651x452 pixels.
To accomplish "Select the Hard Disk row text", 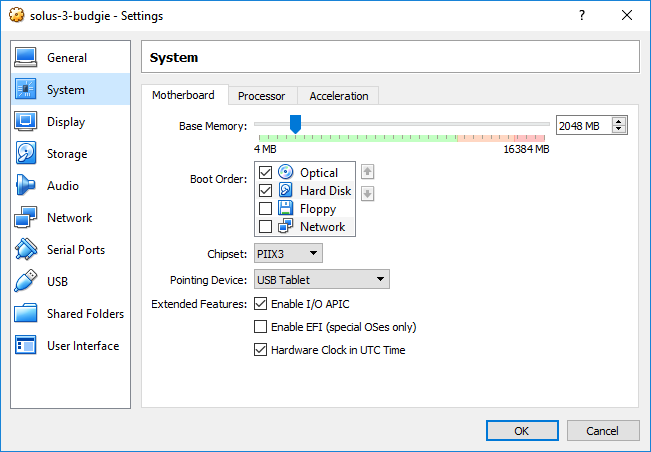I will (x=326, y=191).
